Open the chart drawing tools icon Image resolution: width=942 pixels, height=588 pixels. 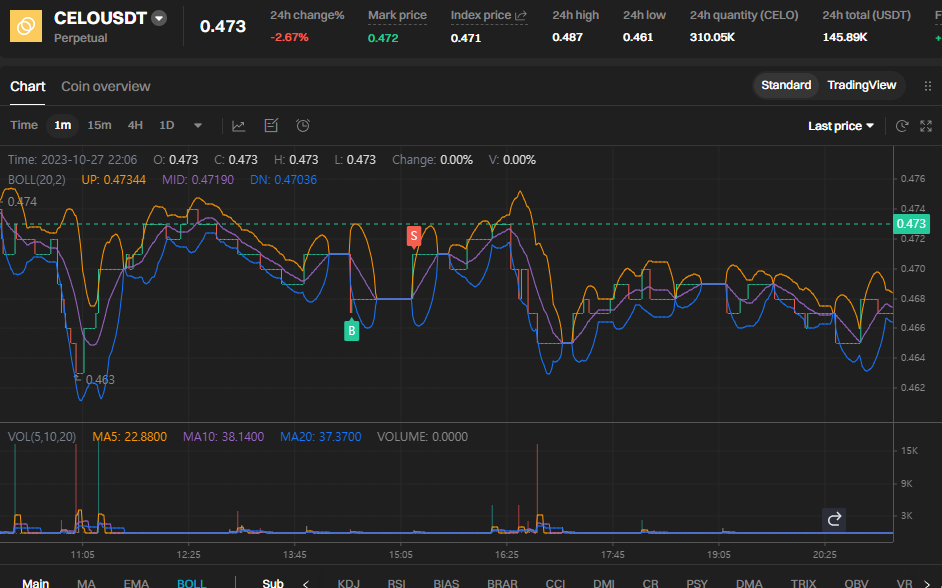click(271, 125)
